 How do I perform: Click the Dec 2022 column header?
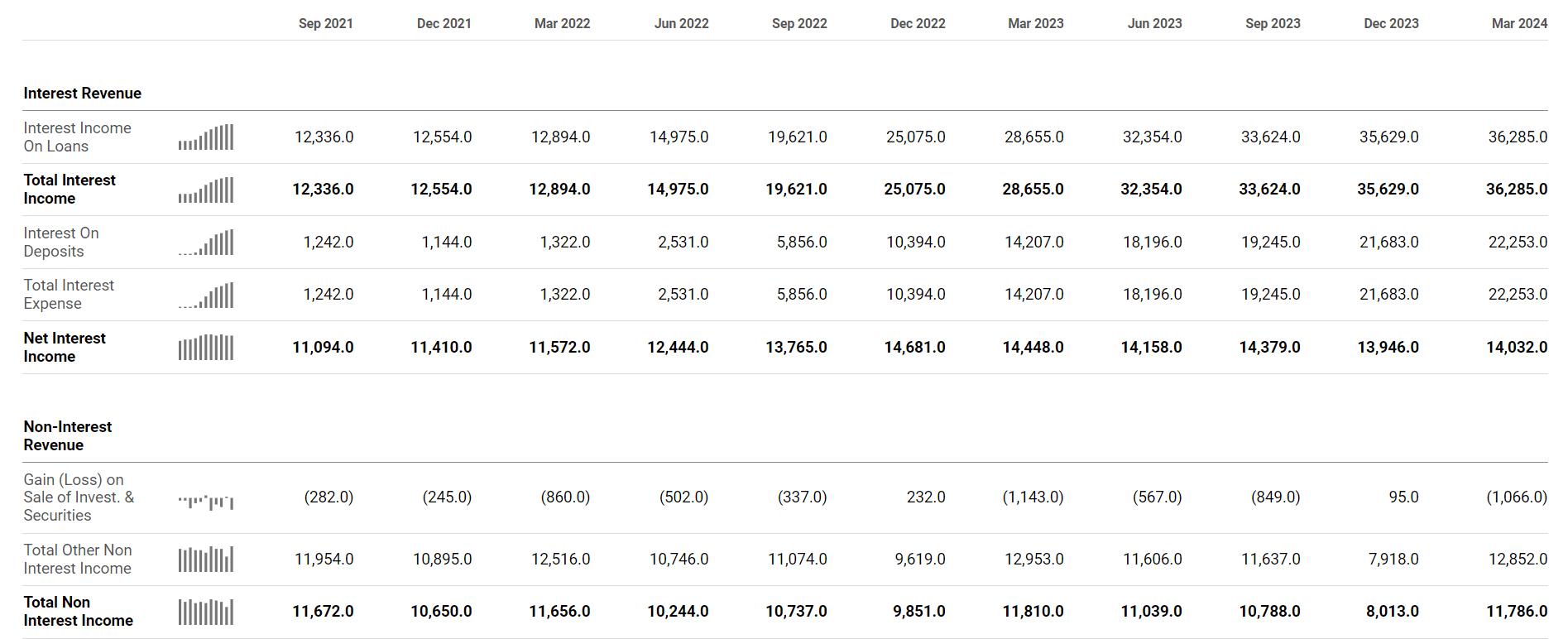click(x=917, y=23)
